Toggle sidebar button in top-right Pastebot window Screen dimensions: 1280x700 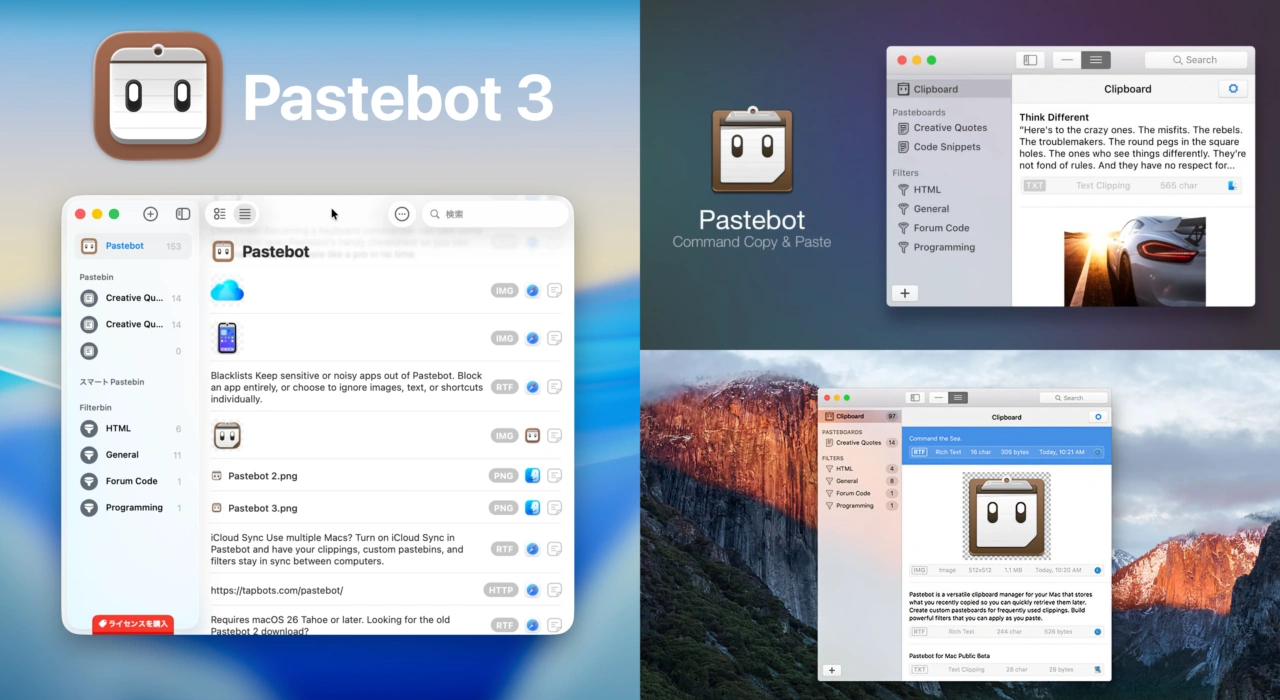(1030, 60)
